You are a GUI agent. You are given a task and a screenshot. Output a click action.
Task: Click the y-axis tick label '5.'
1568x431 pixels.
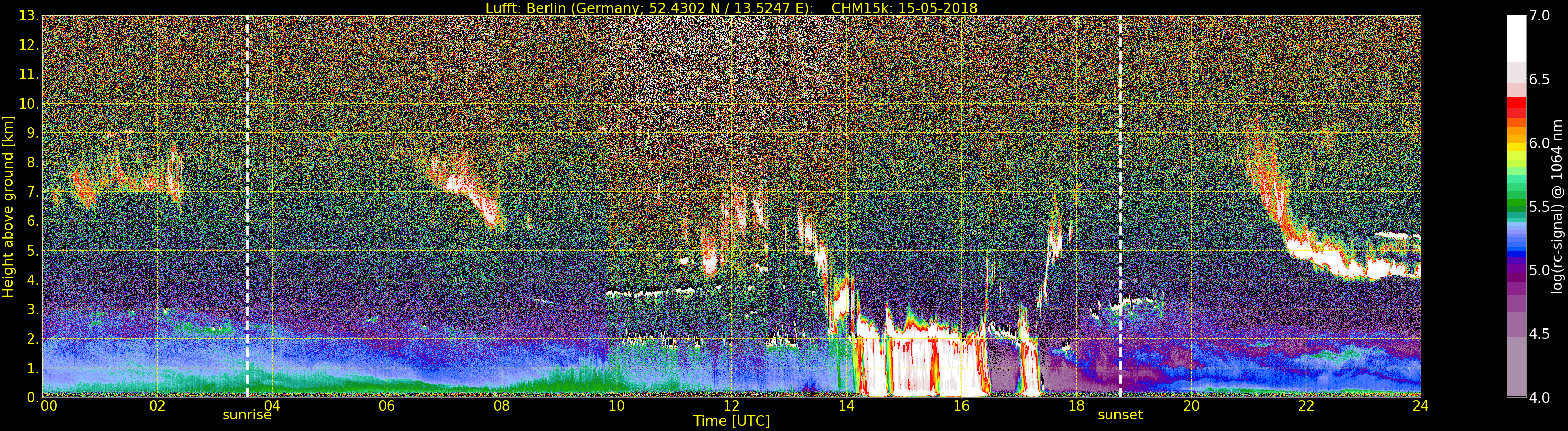click(32, 251)
